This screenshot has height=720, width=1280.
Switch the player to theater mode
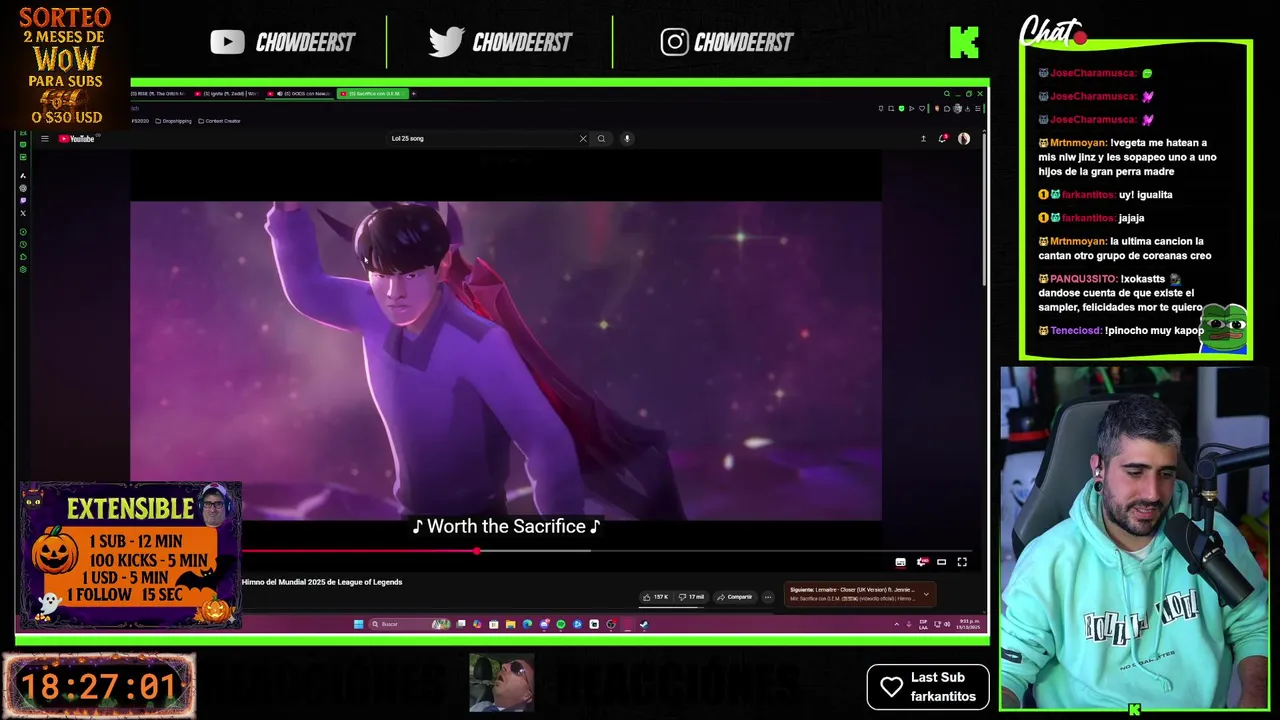point(941,562)
